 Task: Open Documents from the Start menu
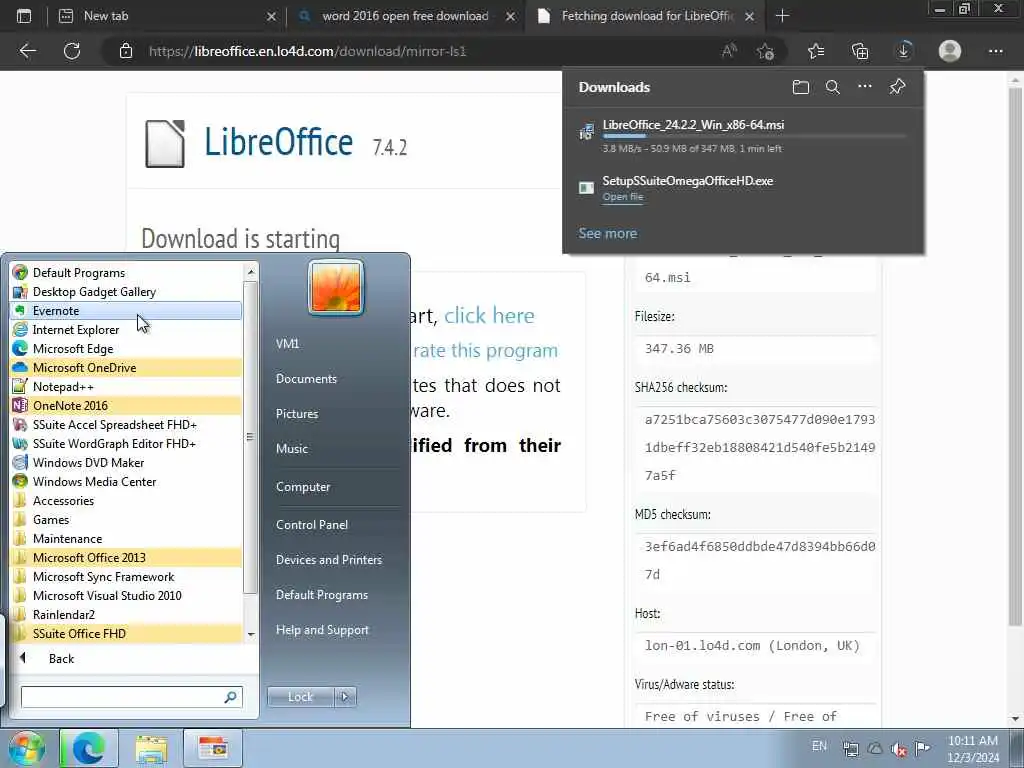(306, 379)
